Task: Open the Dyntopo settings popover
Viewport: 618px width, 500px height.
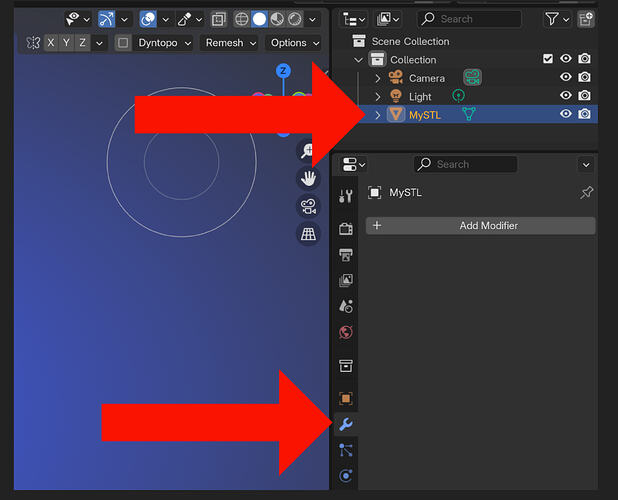Action: click(x=164, y=43)
